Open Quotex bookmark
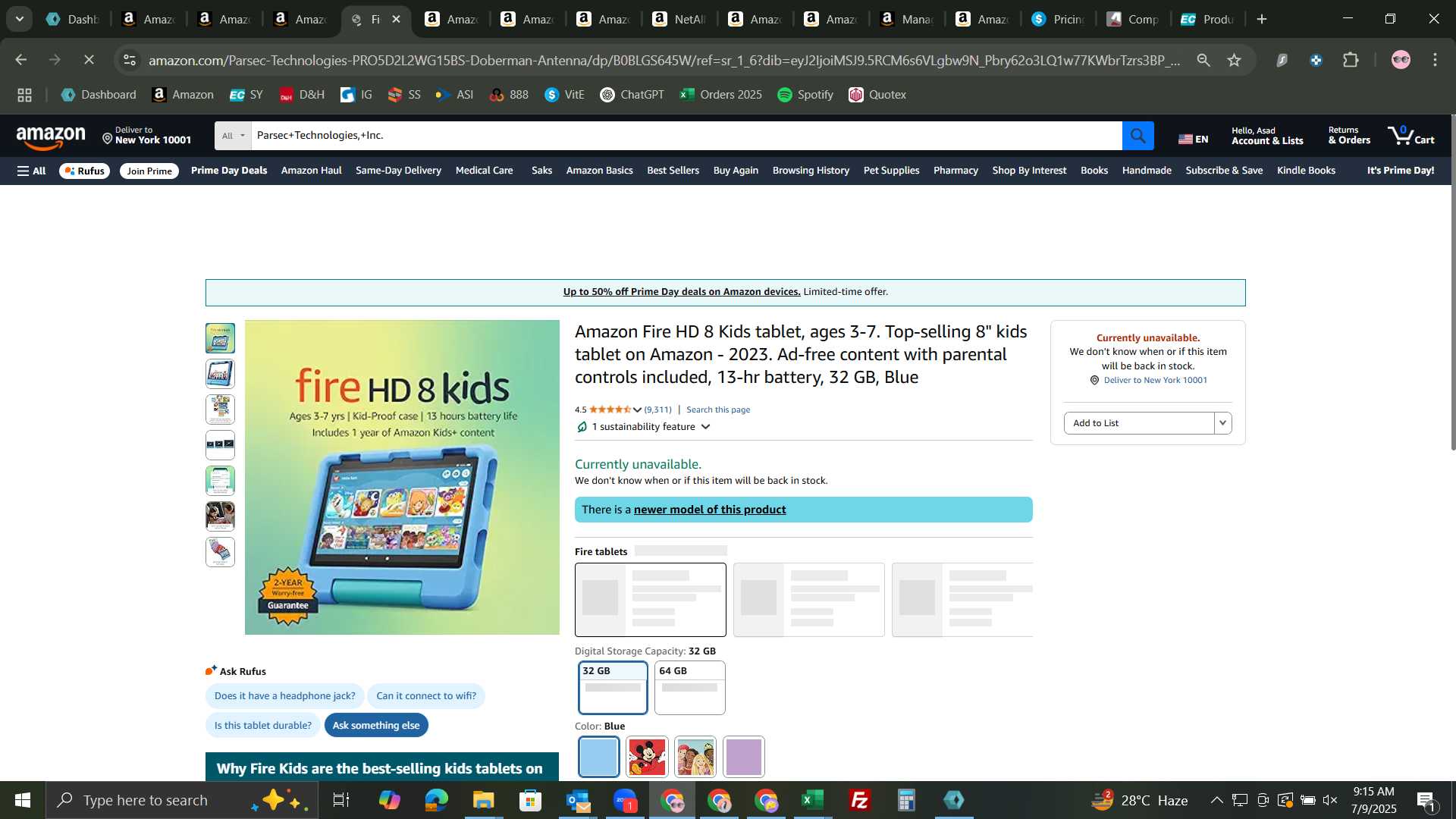The width and height of the screenshot is (1456, 819). [x=877, y=95]
